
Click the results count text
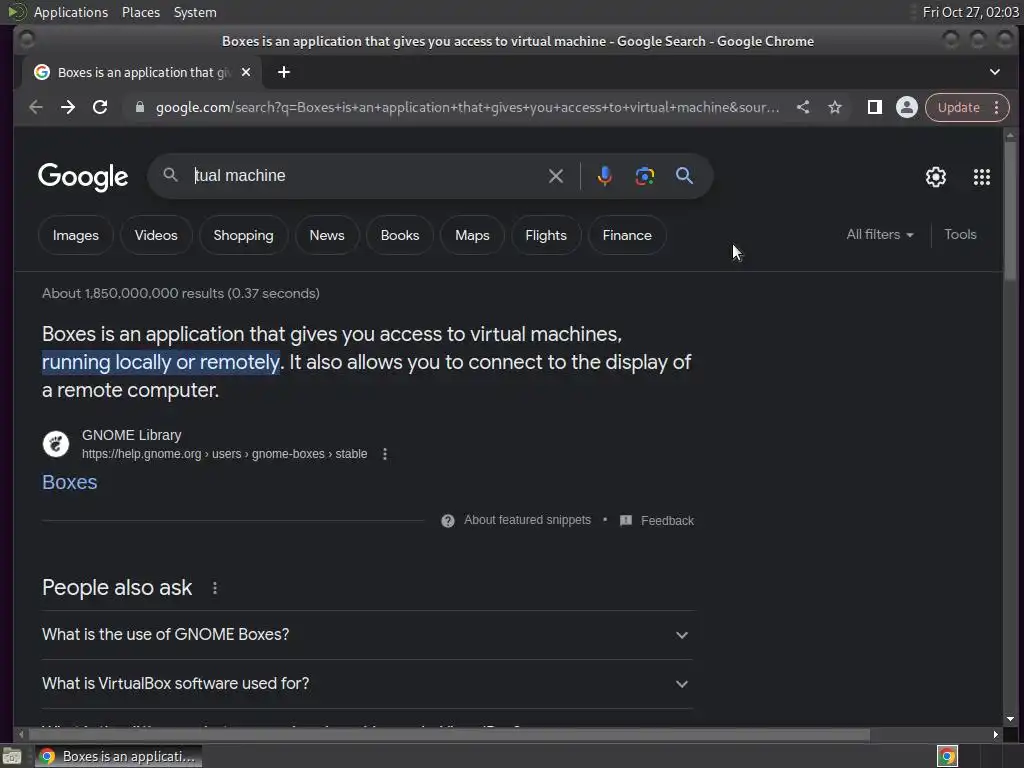(181, 293)
